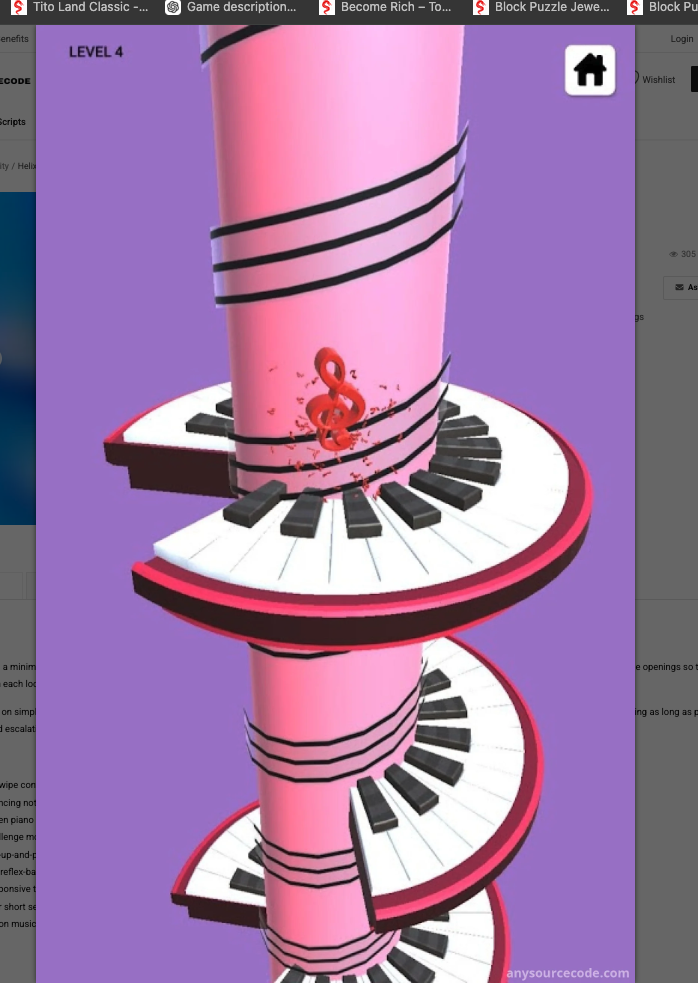The height and width of the screenshot is (983, 698).
Task: Click the Helix breadcrumb link
Action: coord(26,166)
